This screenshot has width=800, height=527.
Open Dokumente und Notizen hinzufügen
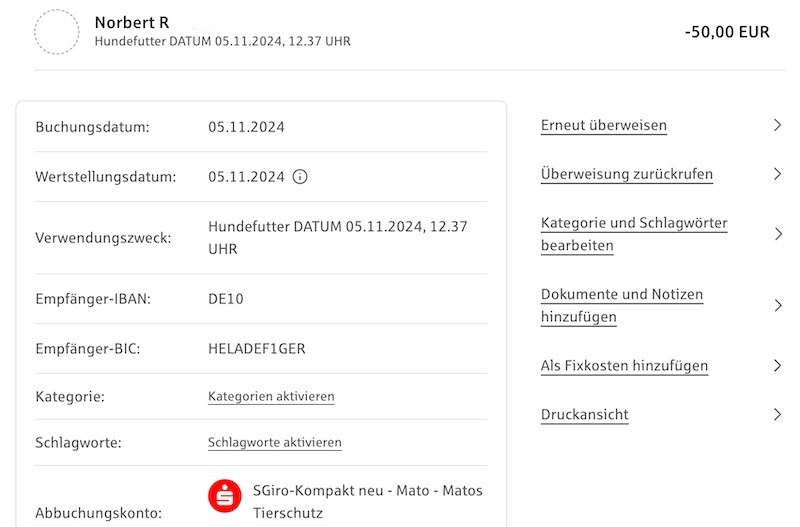(x=622, y=306)
